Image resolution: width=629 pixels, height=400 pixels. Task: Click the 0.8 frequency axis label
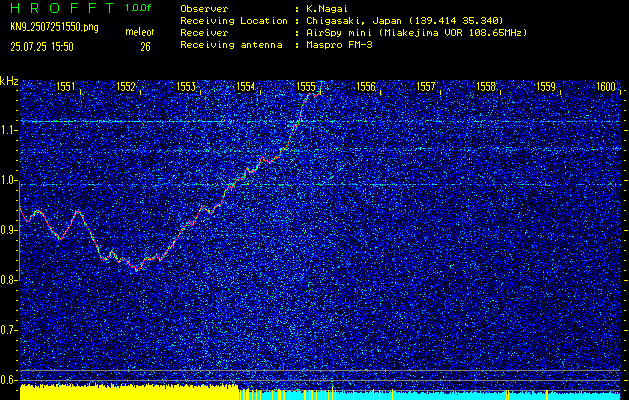coord(7,280)
